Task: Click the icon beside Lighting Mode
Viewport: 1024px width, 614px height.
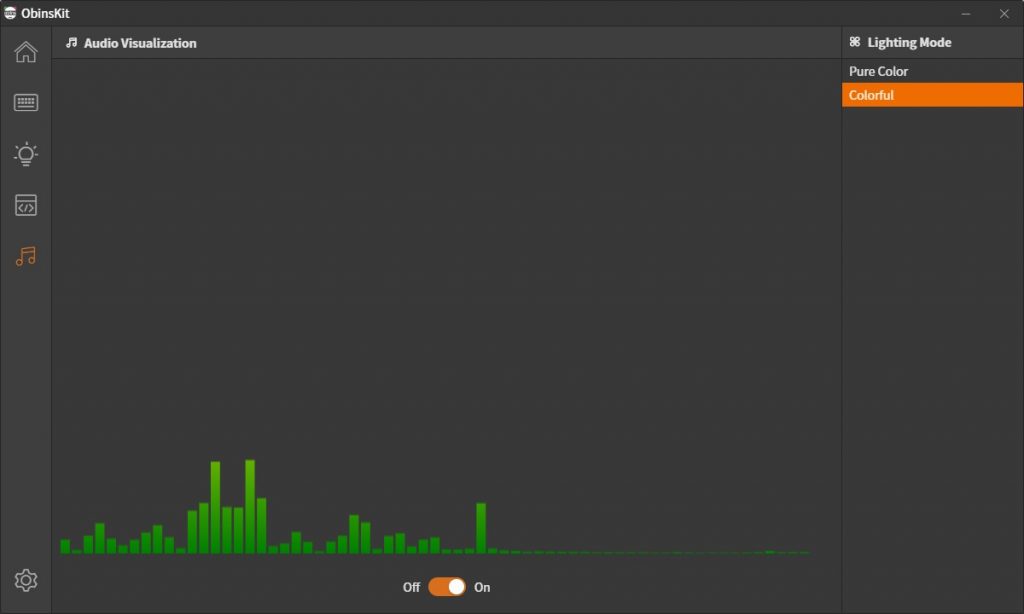Action: coord(855,43)
